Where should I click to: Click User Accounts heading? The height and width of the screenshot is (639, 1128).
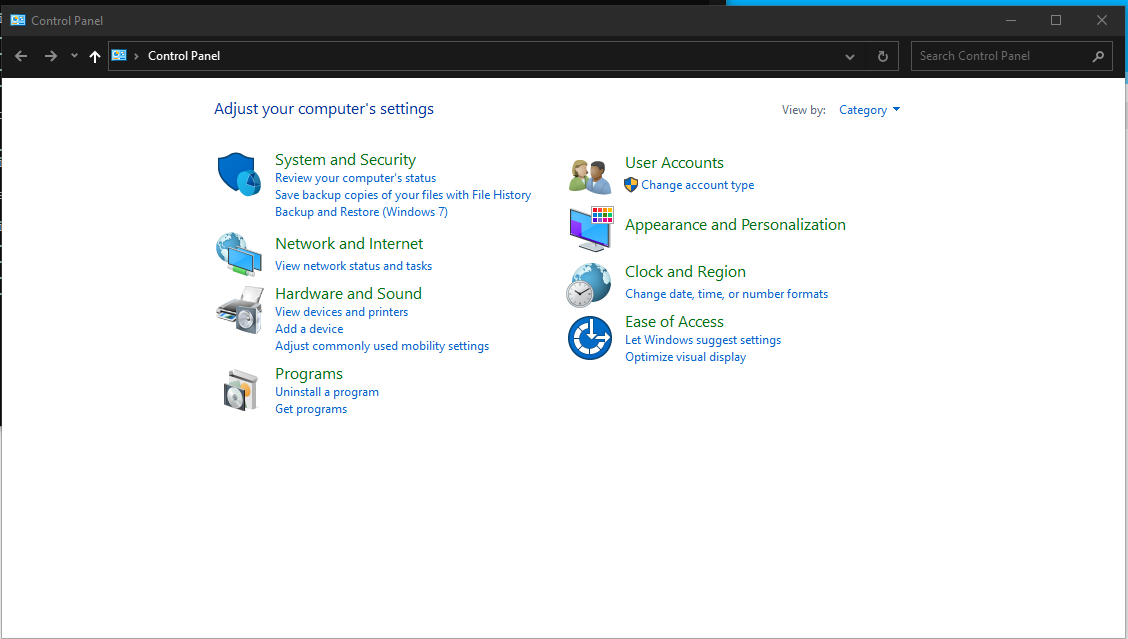(x=674, y=163)
